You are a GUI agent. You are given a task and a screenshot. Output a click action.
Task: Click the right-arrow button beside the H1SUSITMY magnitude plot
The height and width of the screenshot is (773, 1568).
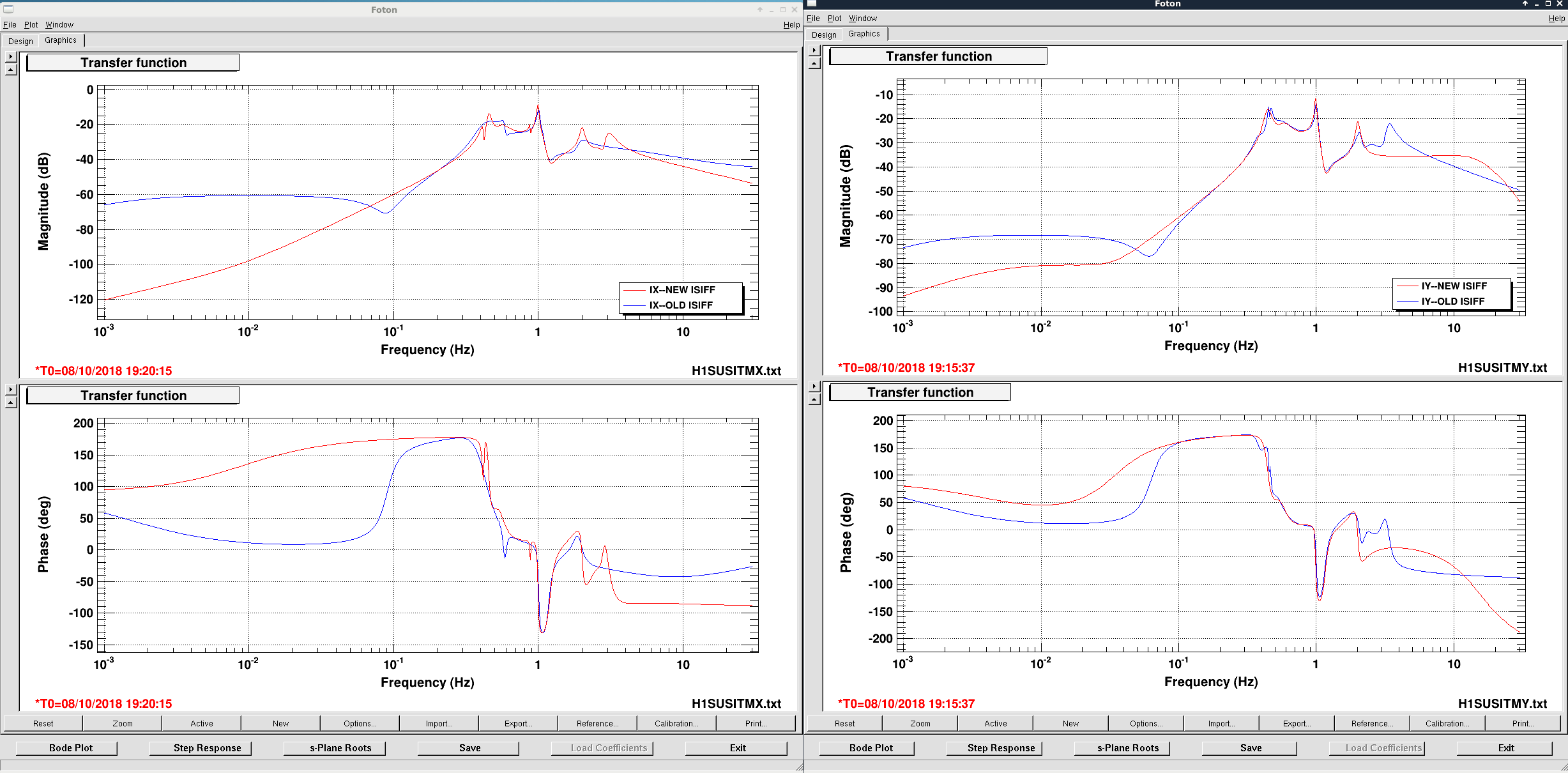[814, 50]
